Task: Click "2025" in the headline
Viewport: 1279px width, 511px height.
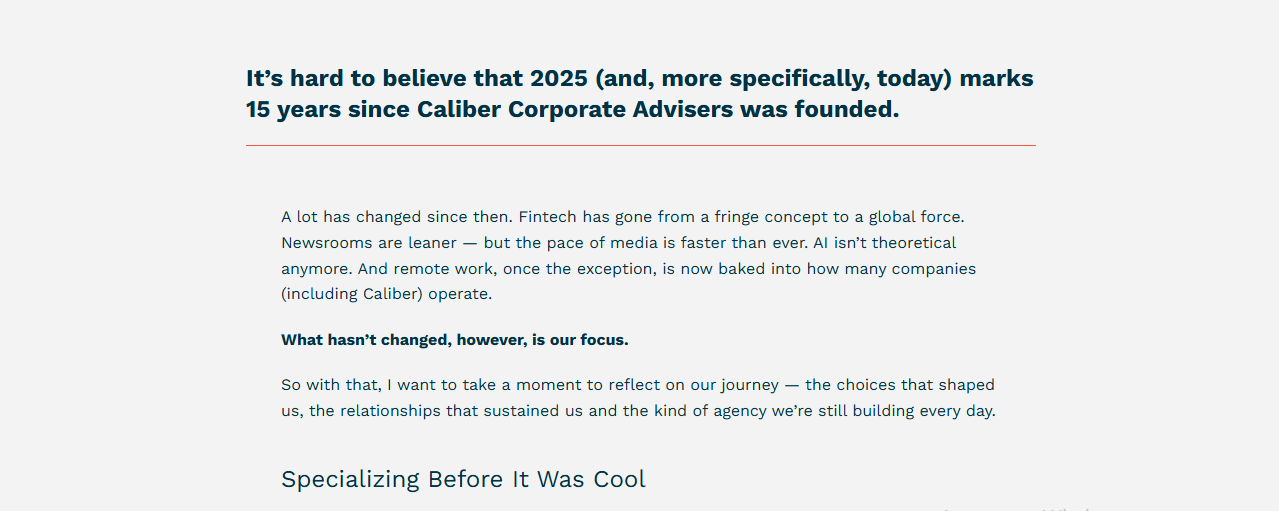Action: tap(560, 79)
